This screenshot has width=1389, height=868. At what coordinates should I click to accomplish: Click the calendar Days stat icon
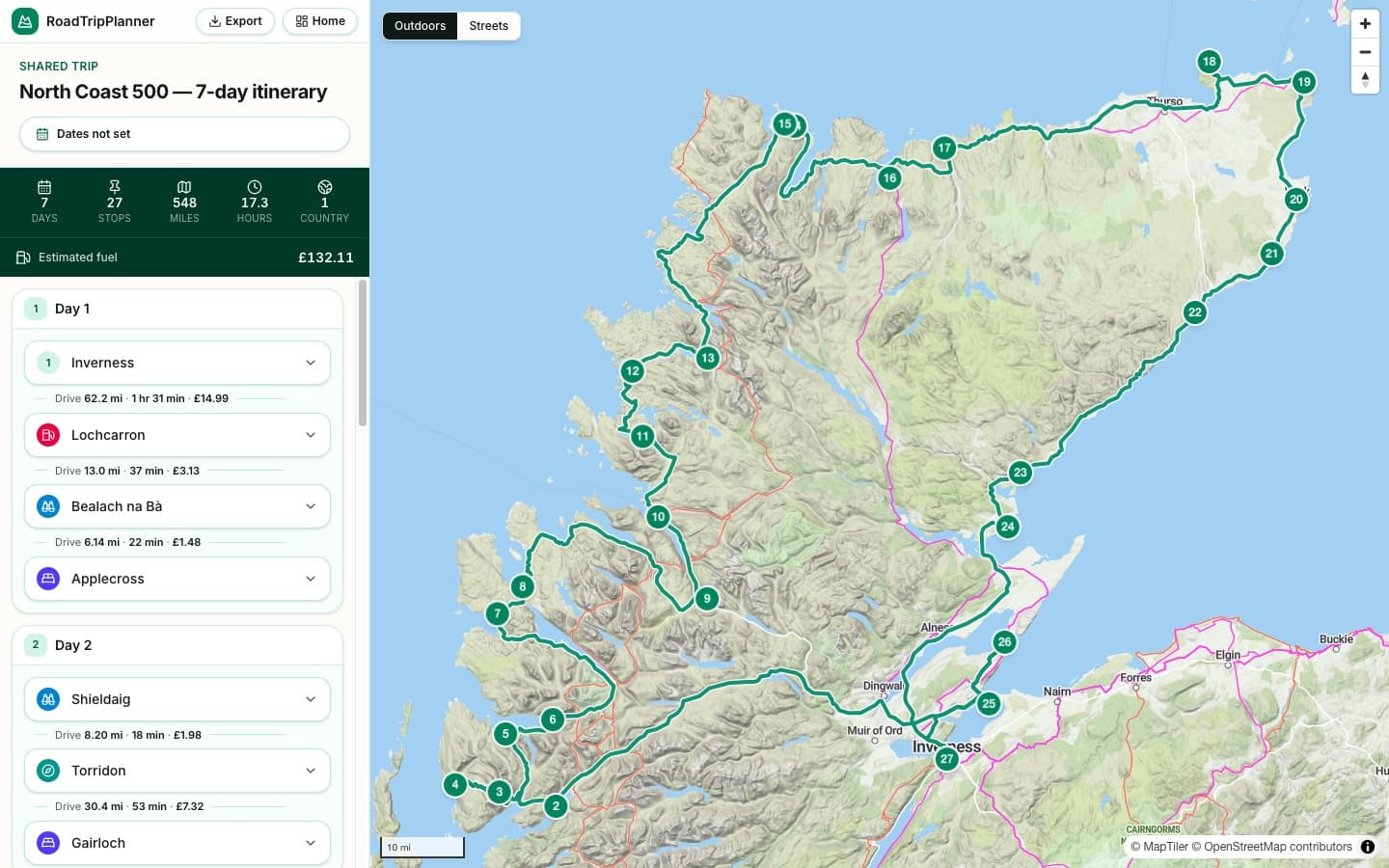coord(44,187)
